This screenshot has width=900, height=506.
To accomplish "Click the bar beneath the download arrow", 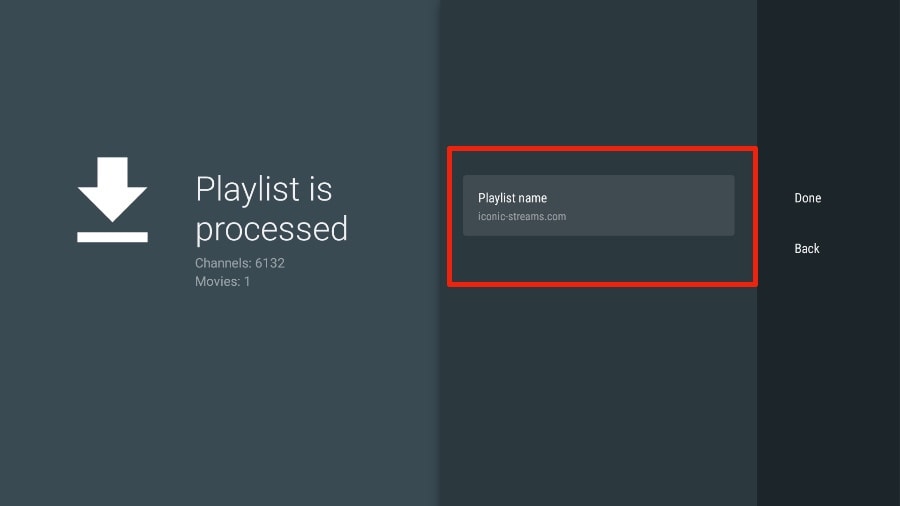I will click(112, 237).
